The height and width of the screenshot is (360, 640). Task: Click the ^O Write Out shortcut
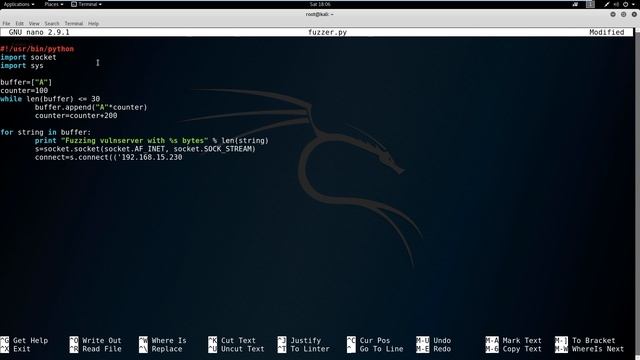point(96,340)
